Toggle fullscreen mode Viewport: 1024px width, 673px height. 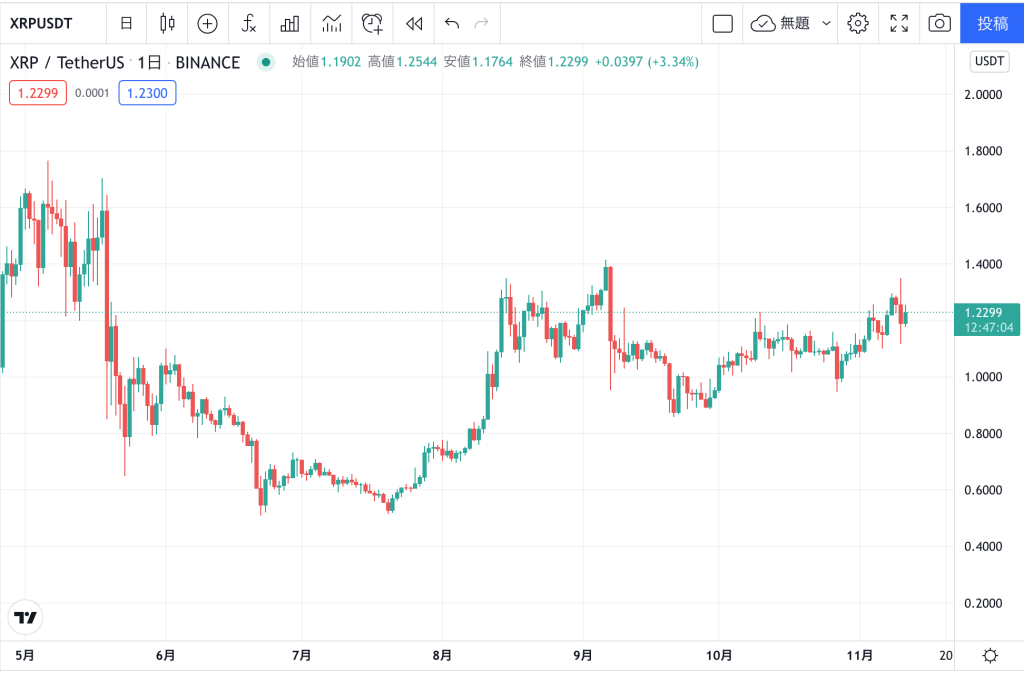click(898, 23)
